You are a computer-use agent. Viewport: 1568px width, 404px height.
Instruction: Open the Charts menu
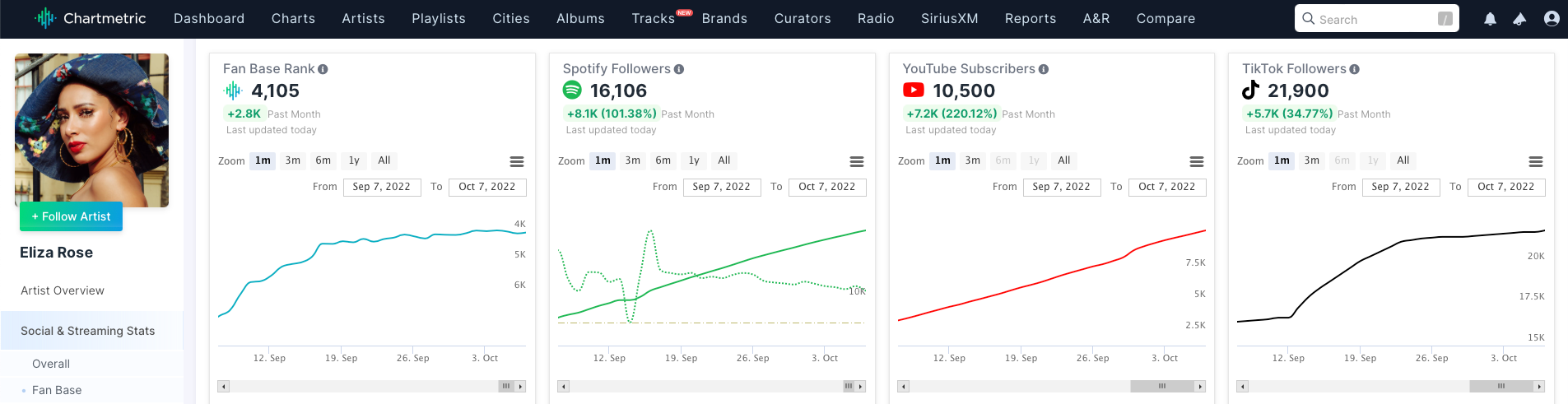pyautogui.click(x=293, y=18)
